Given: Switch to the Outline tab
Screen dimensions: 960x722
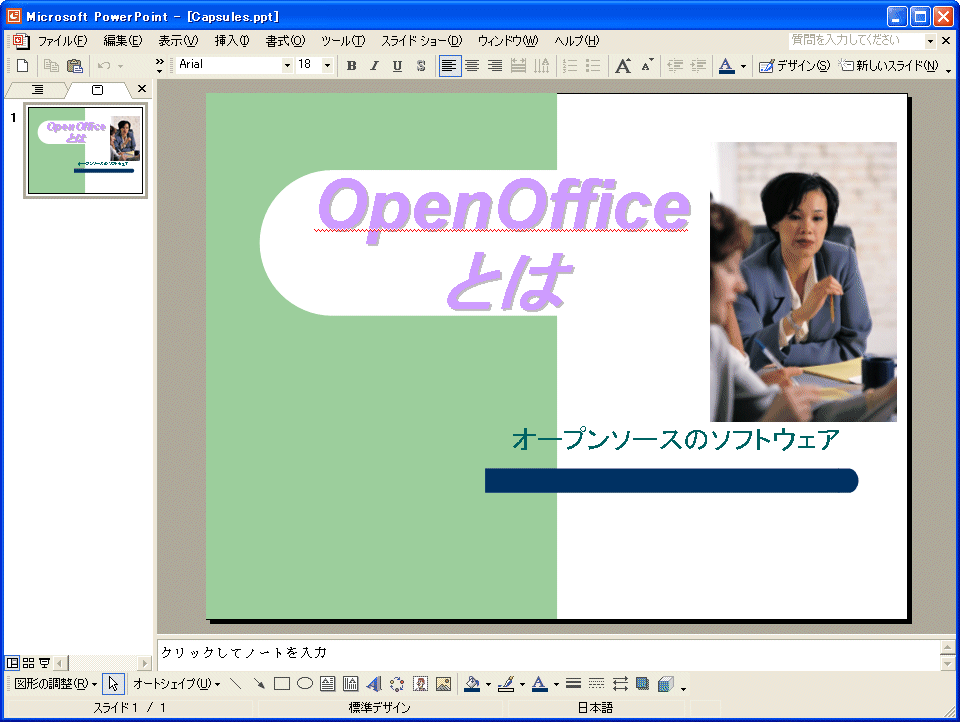Looking at the screenshot, I should (x=37, y=89).
